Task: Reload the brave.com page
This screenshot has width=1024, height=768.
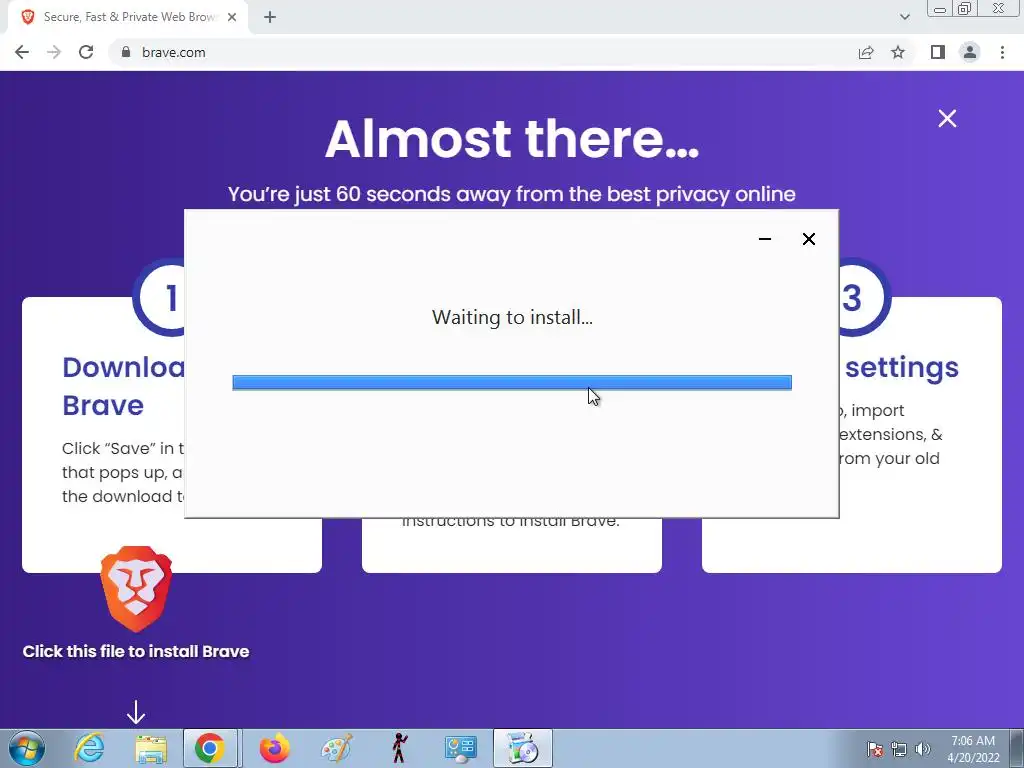Action: [86, 52]
